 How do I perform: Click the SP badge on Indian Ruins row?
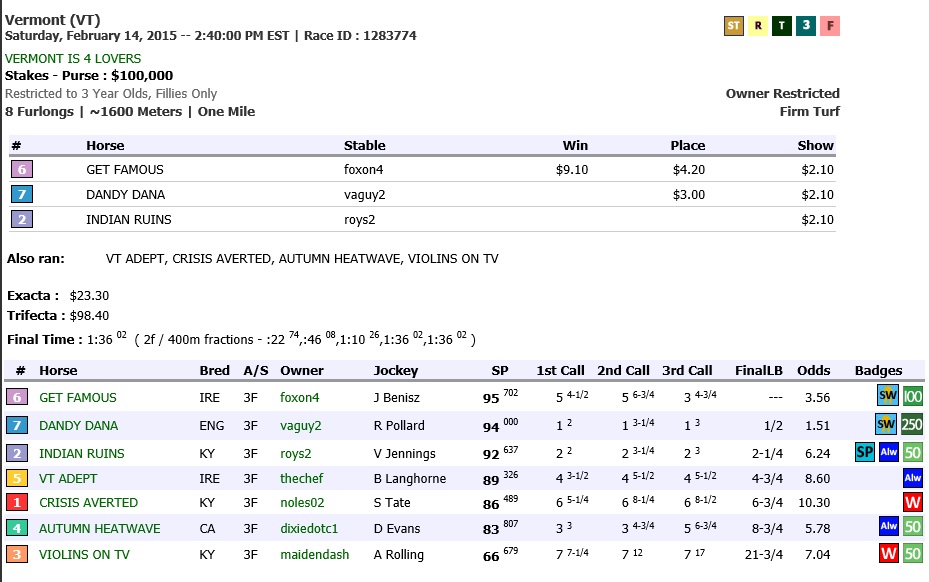click(x=864, y=452)
